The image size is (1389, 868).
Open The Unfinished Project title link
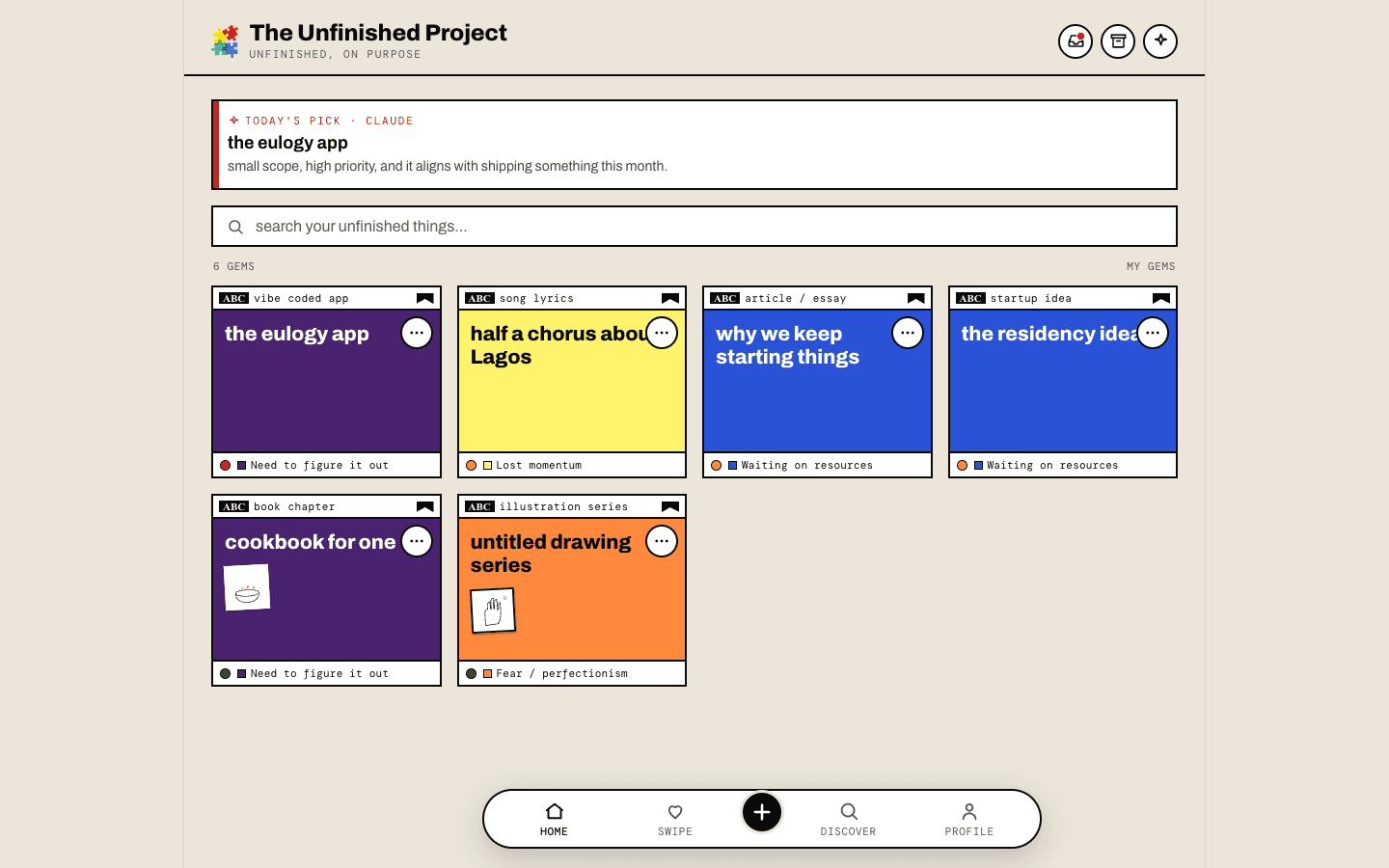378,33
